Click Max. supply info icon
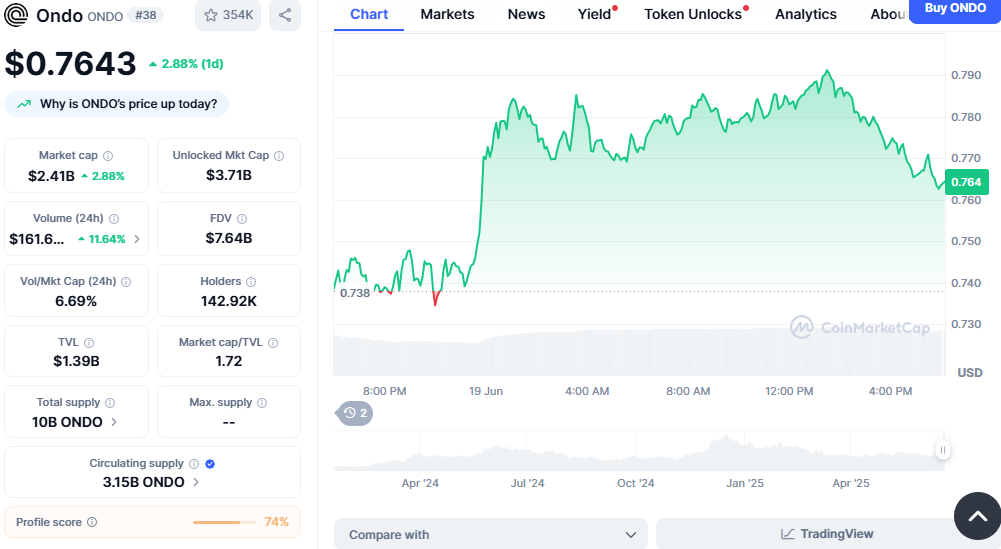 pos(262,403)
